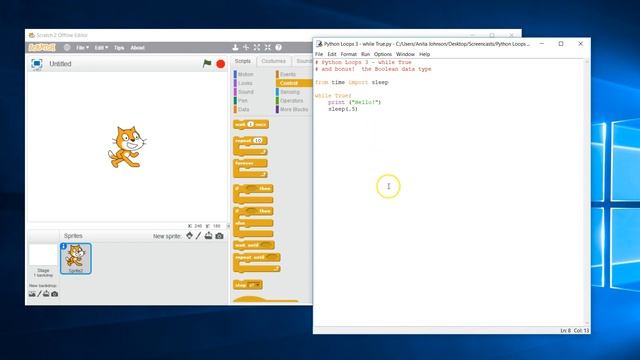The height and width of the screenshot is (360, 640).
Task: Open the File dropdown in Scratch menu
Action: [82, 48]
